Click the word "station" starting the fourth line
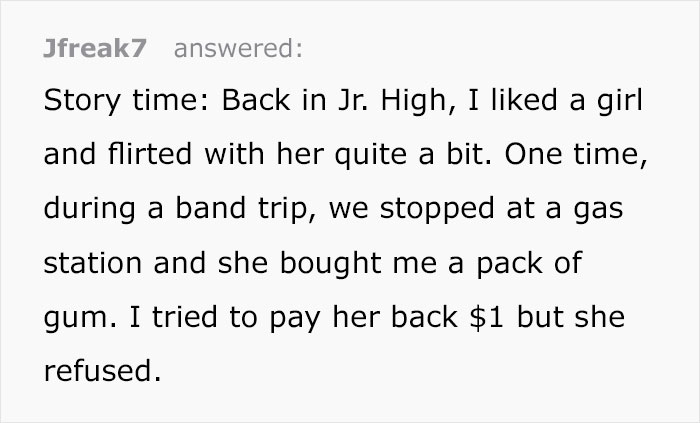 click(x=93, y=262)
